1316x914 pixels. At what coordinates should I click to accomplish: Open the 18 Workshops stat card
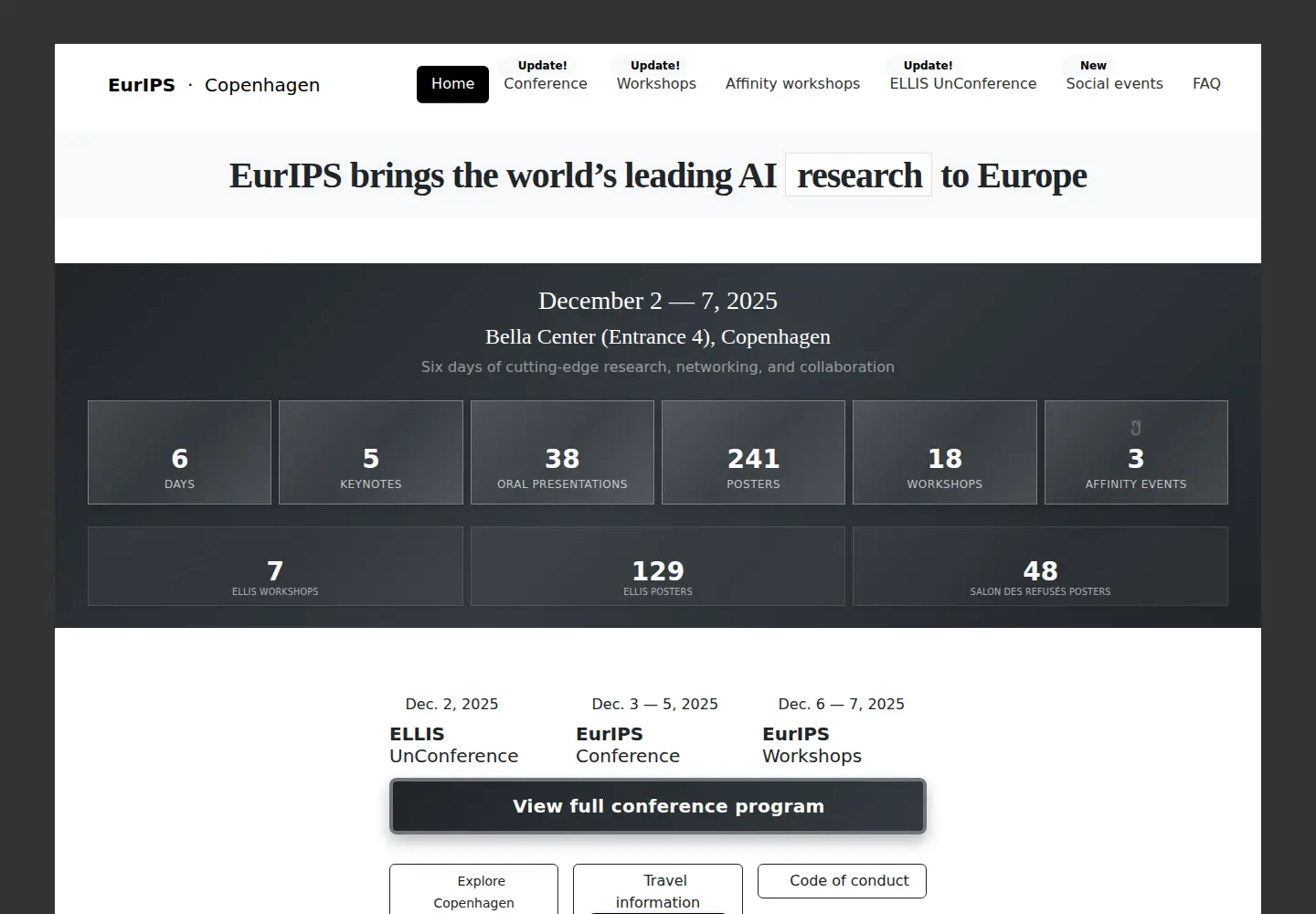[945, 452]
